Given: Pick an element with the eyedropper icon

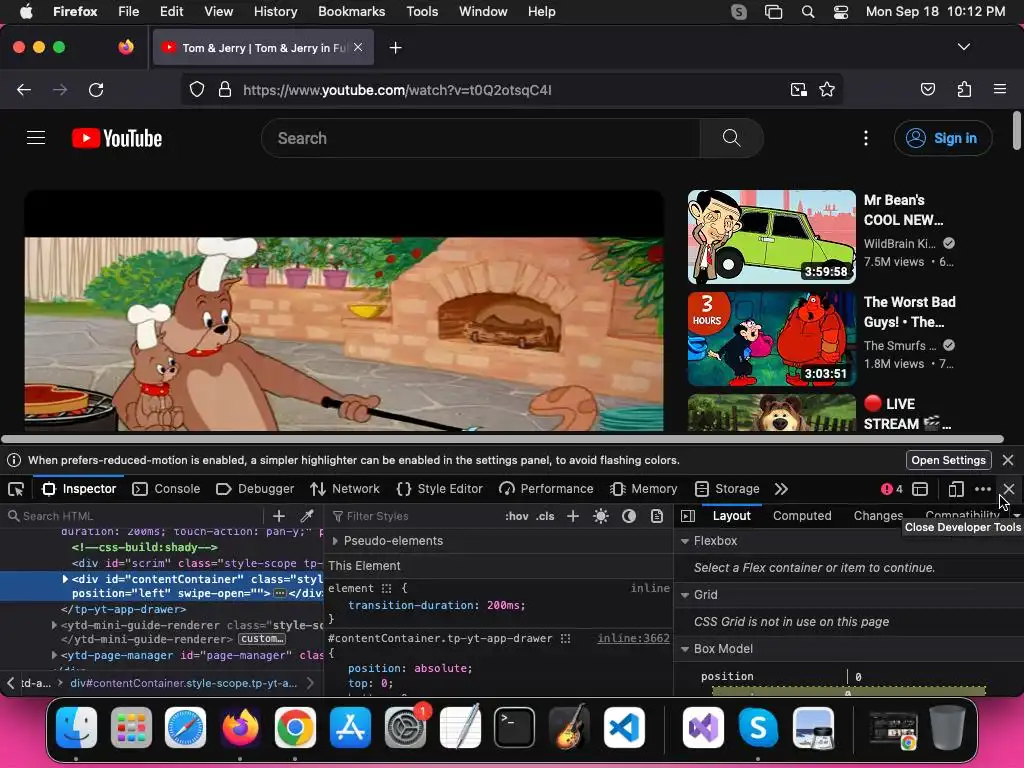Looking at the screenshot, I should click(x=307, y=516).
